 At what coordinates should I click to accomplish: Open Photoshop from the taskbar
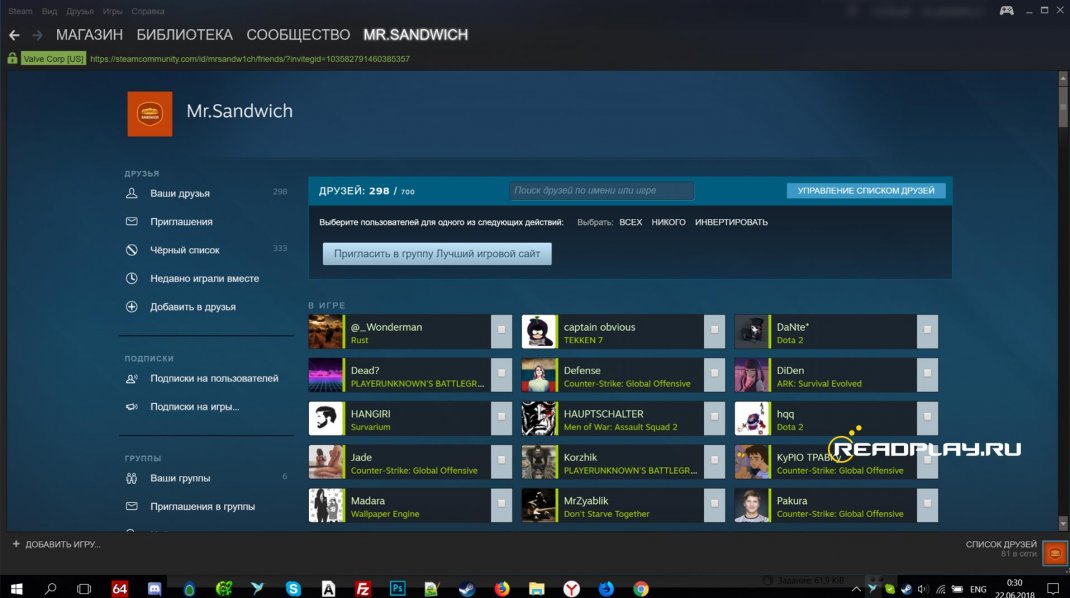[x=397, y=588]
